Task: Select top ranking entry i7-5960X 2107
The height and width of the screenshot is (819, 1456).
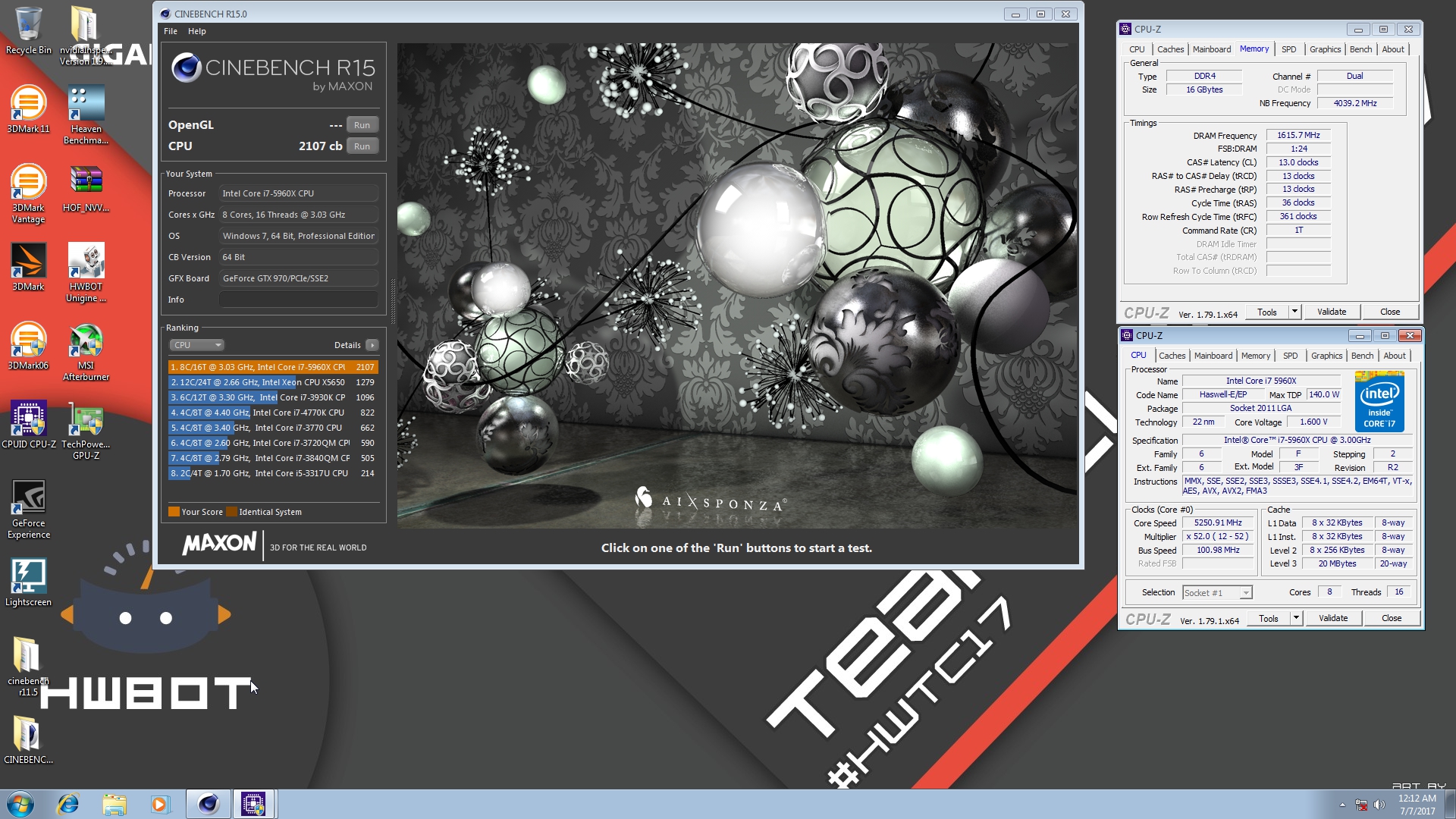Action: click(273, 367)
